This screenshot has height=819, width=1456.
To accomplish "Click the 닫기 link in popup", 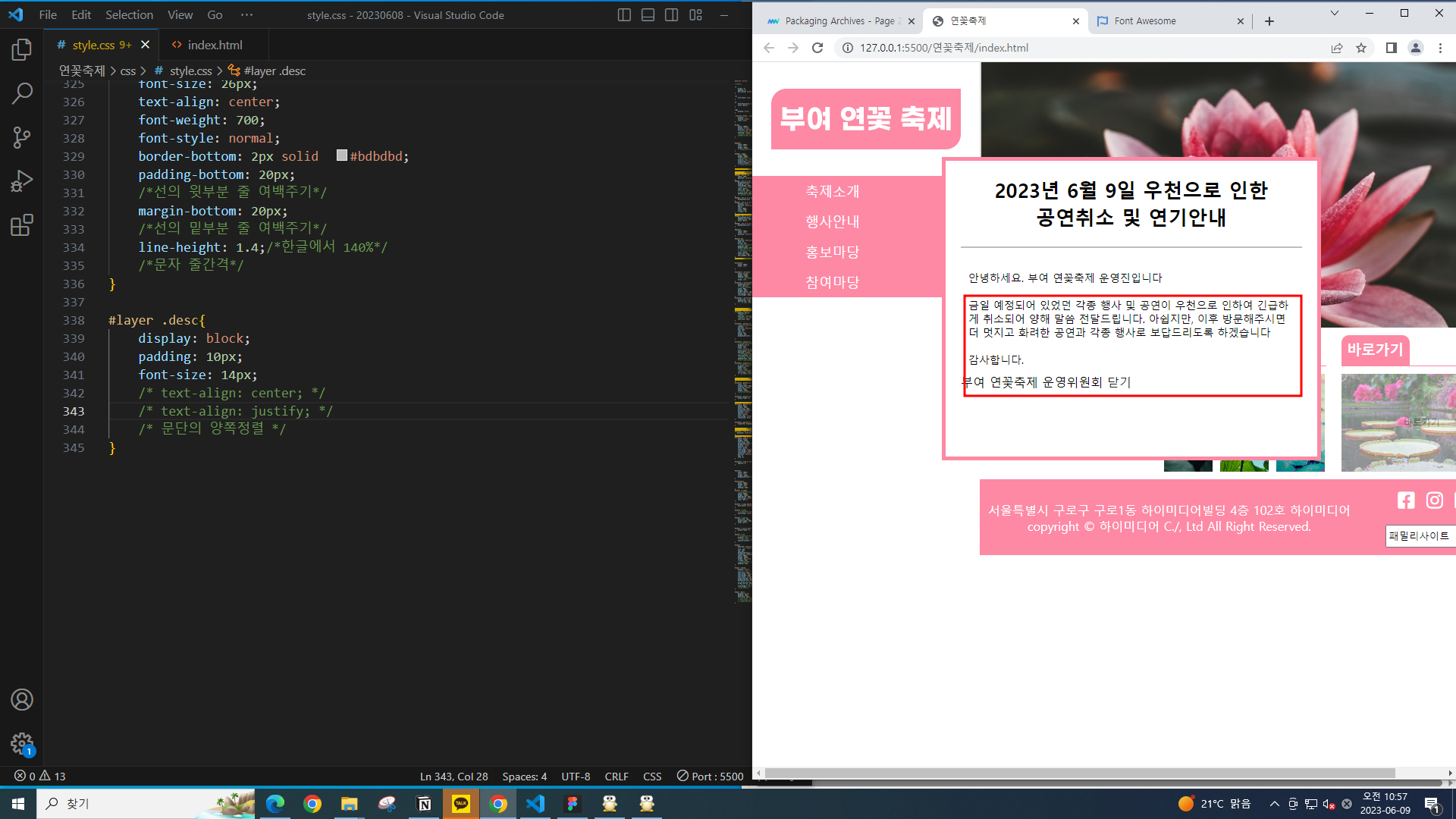I will pos(1119,382).
